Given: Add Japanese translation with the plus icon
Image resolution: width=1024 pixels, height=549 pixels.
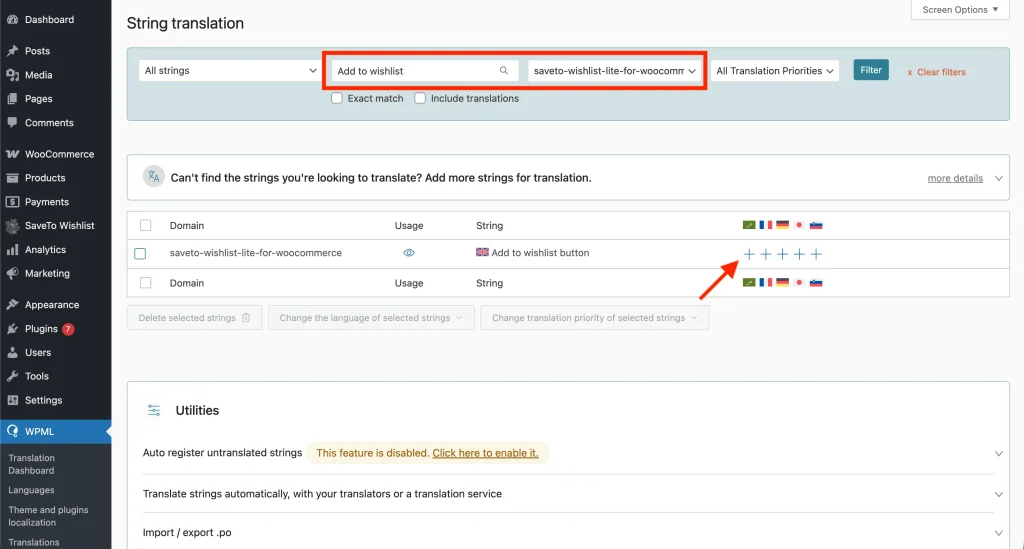Looking at the screenshot, I should [x=799, y=254].
